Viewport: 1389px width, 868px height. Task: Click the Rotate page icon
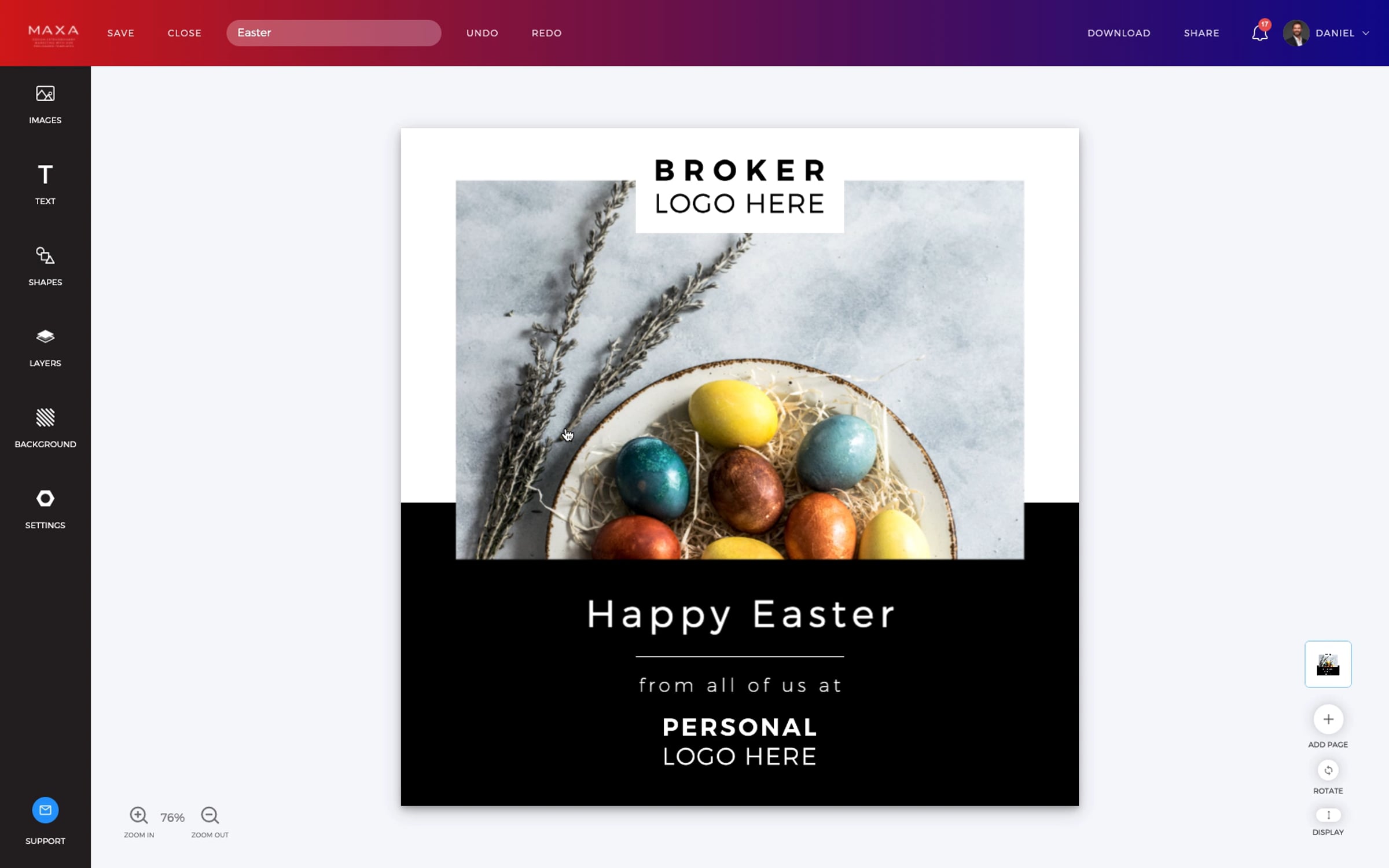click(x=1328, y=770)
